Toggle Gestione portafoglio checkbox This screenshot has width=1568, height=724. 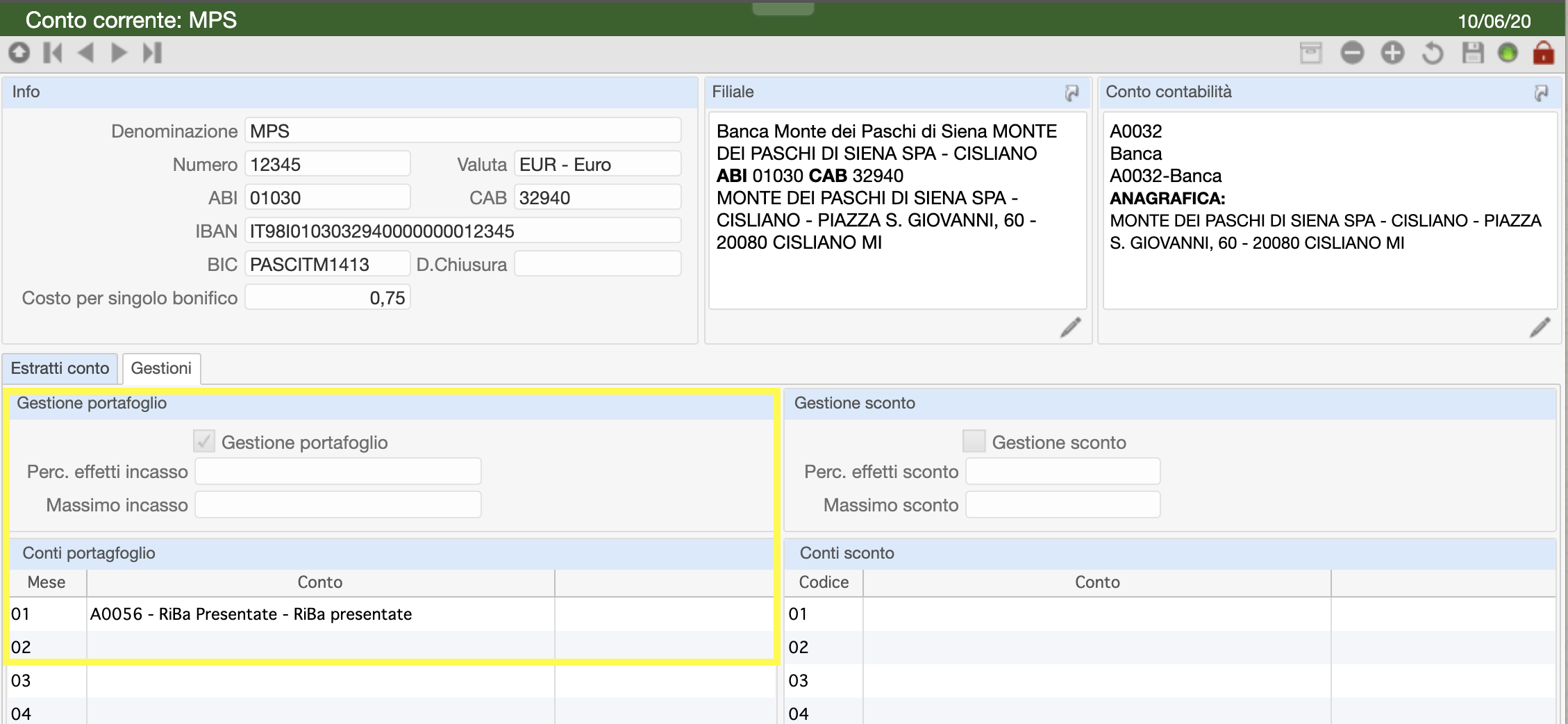203,441
